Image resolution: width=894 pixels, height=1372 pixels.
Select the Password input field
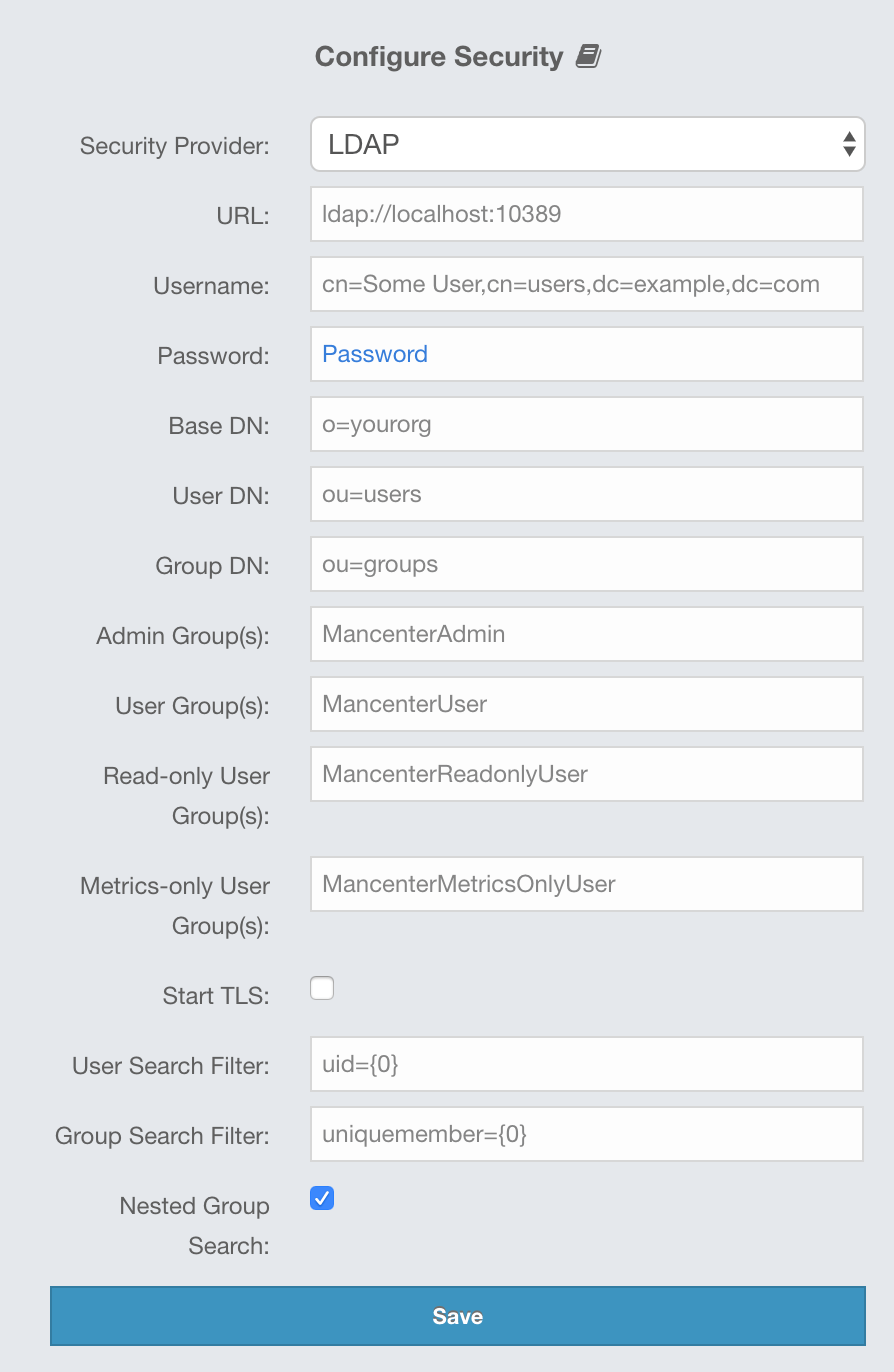point(587,354)
